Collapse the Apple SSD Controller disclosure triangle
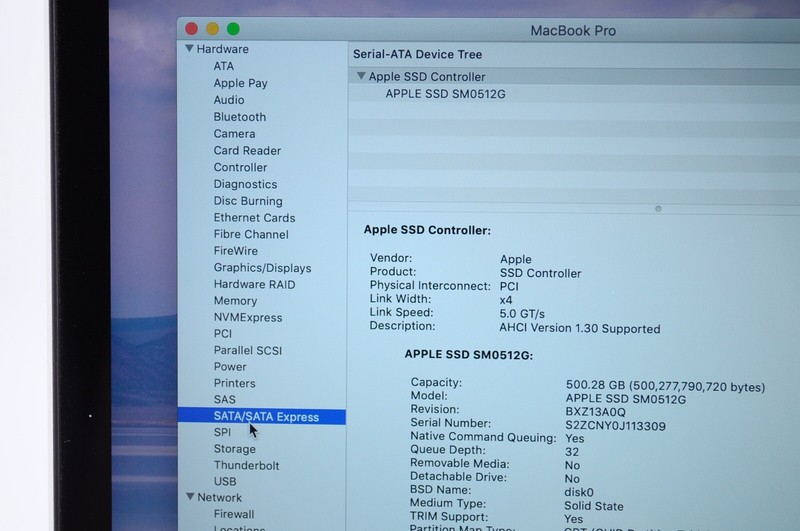Screen dimensions: 800x531 point(361,76)
